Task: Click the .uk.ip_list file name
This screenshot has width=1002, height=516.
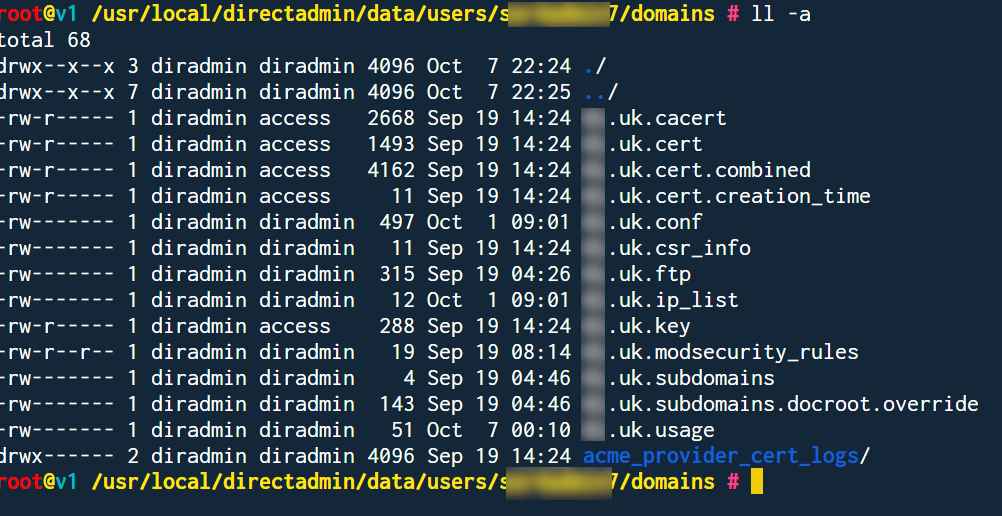Action: (x=672, y=300)
